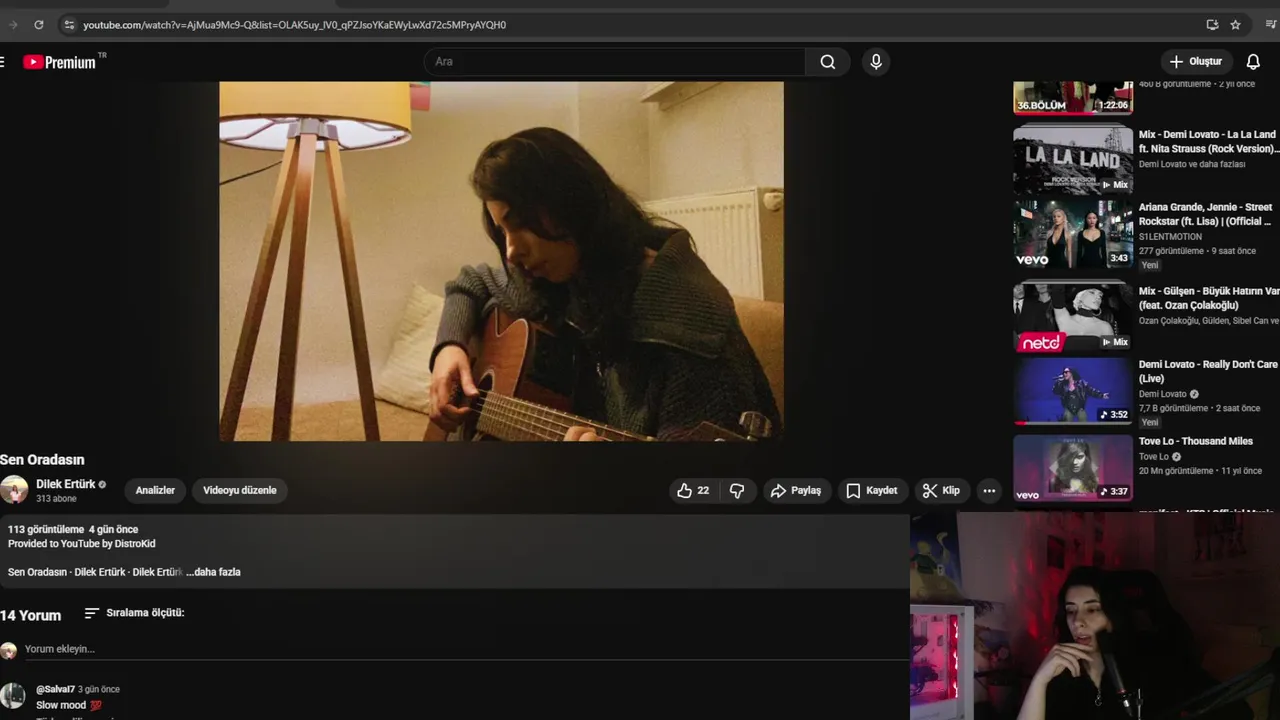Open the La La Land mix thumbnail
Viewport: 1280px width, 720px height.
coord(1073,160)
